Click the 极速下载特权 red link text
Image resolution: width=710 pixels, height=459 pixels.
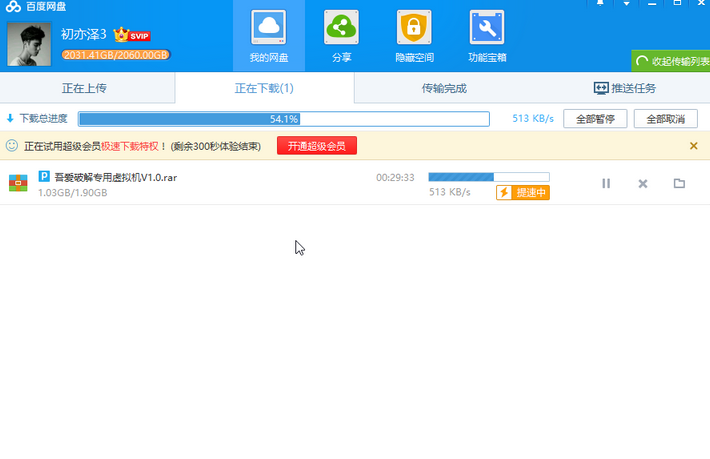[130, 146]
